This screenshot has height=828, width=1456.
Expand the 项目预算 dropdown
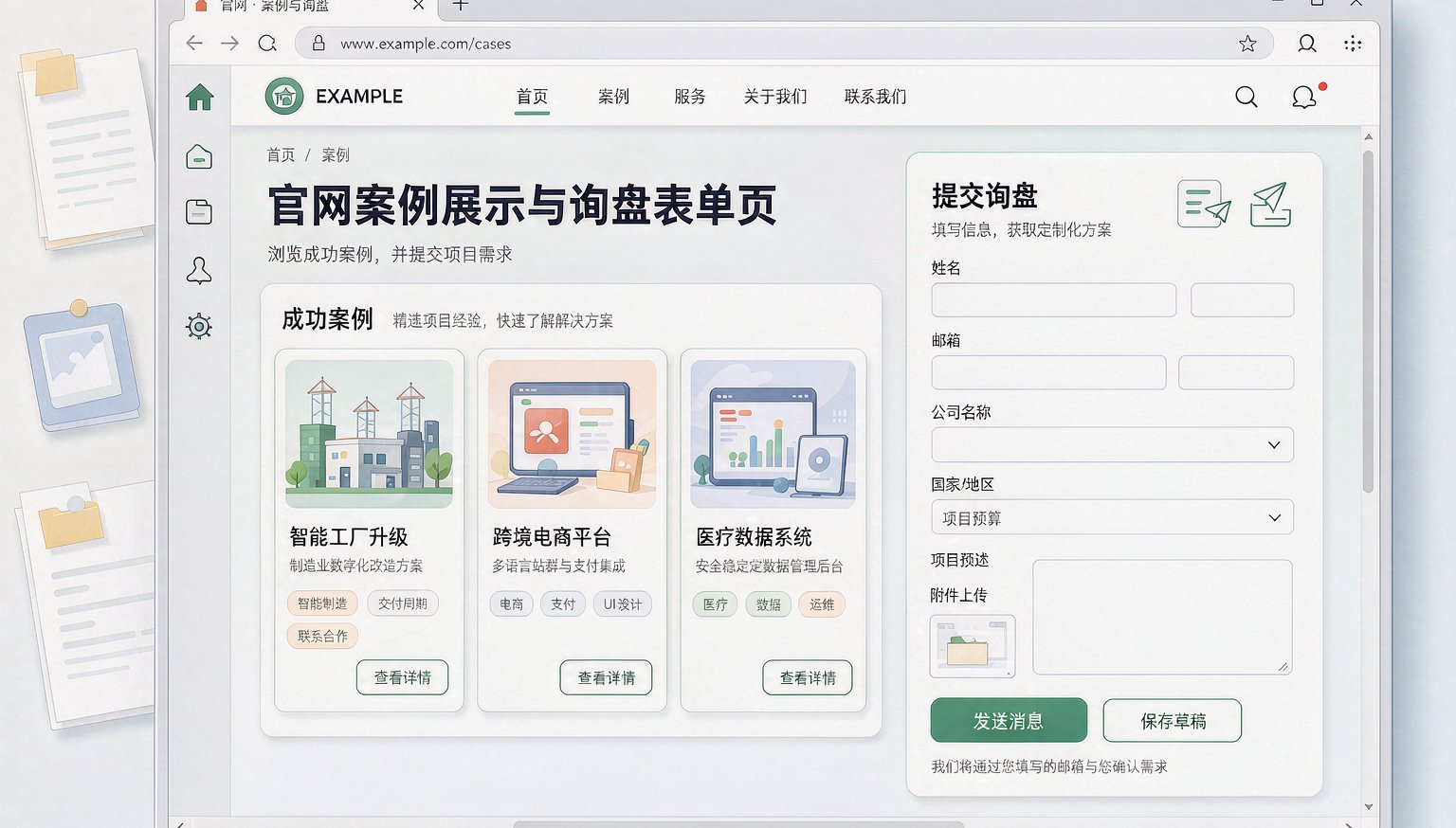pyautogui.click(x=1113, y=517)
